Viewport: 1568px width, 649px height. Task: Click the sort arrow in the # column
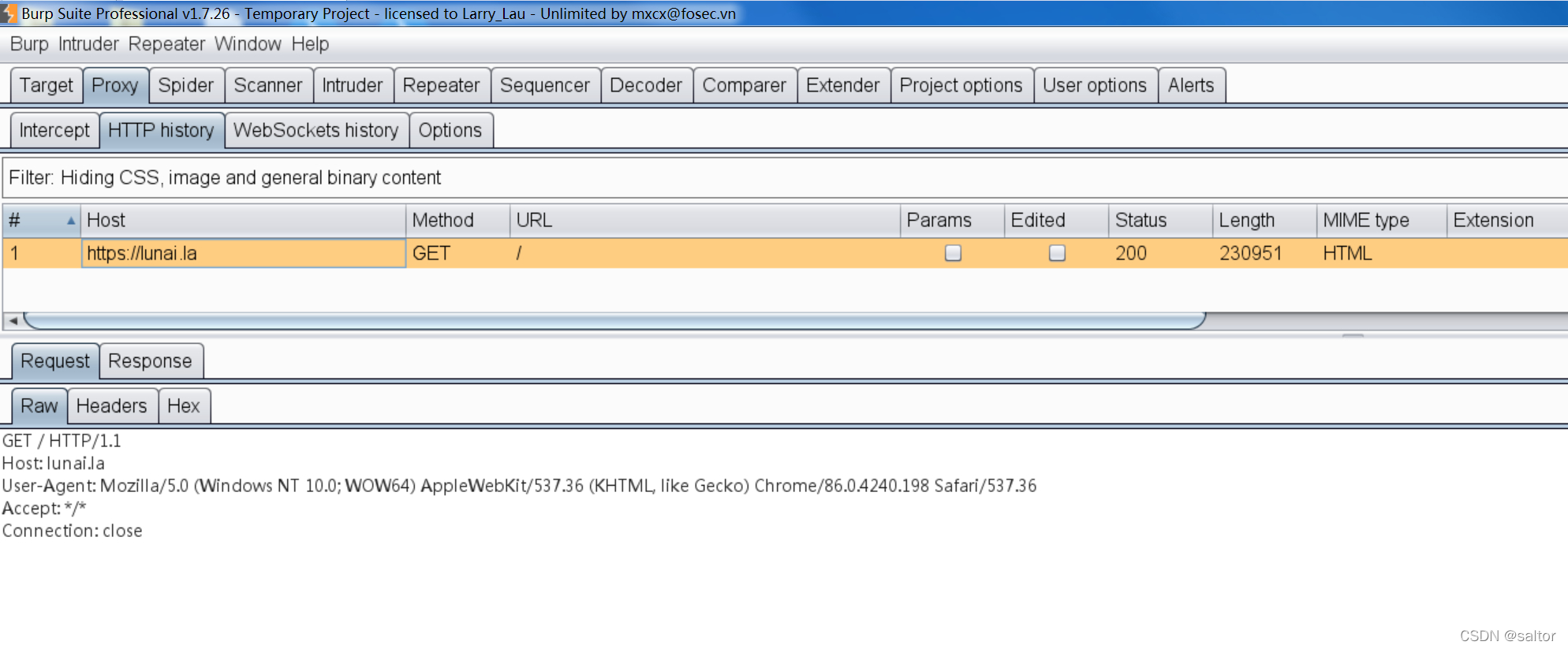(71, 221)
